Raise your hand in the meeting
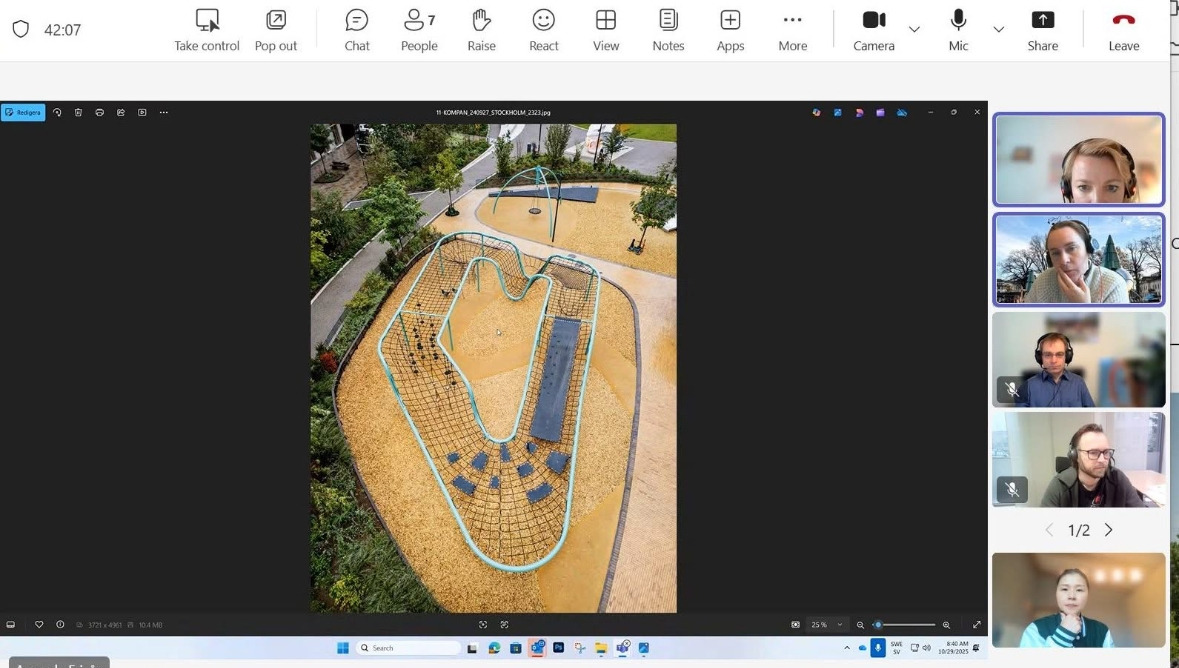 point(481,30)
